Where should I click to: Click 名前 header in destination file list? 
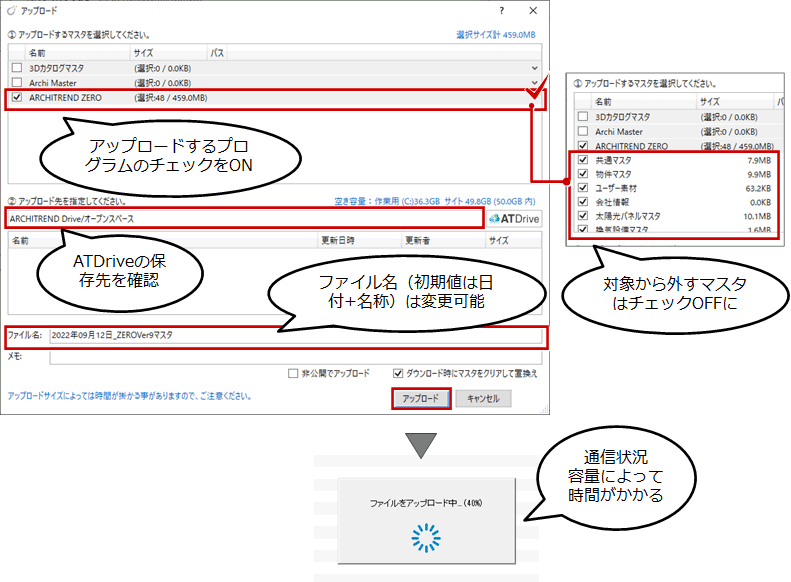[x=163, y=241]
